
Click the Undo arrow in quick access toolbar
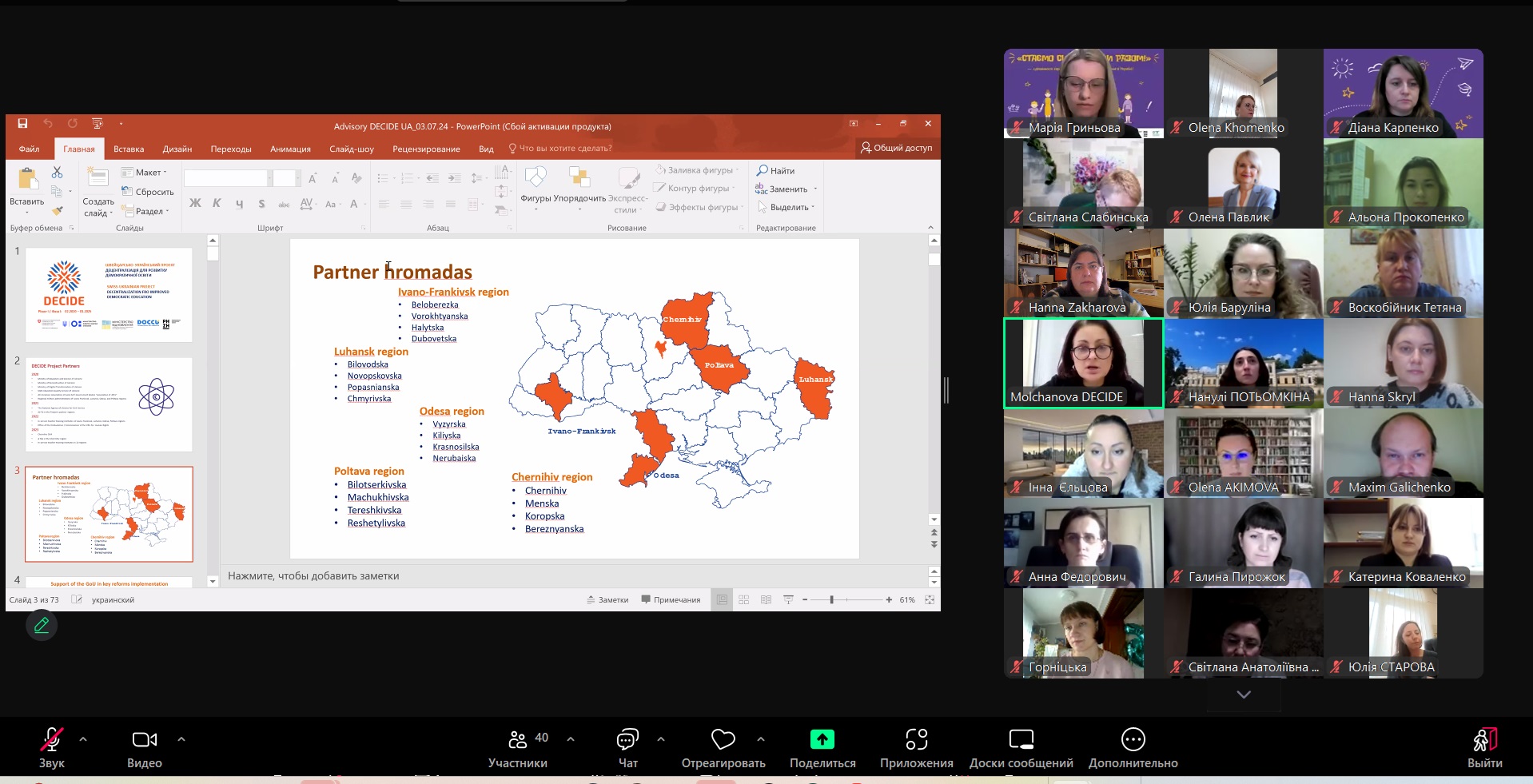48,124
